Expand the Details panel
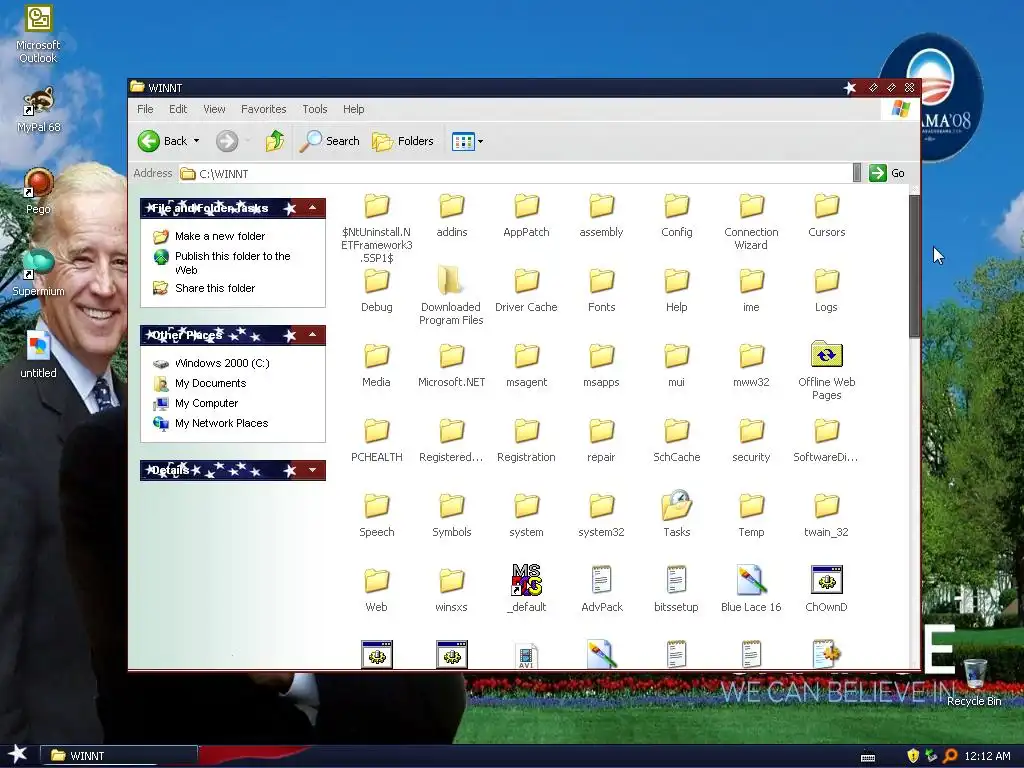This screenshot has width=1024, height=768. coord(312,470)
